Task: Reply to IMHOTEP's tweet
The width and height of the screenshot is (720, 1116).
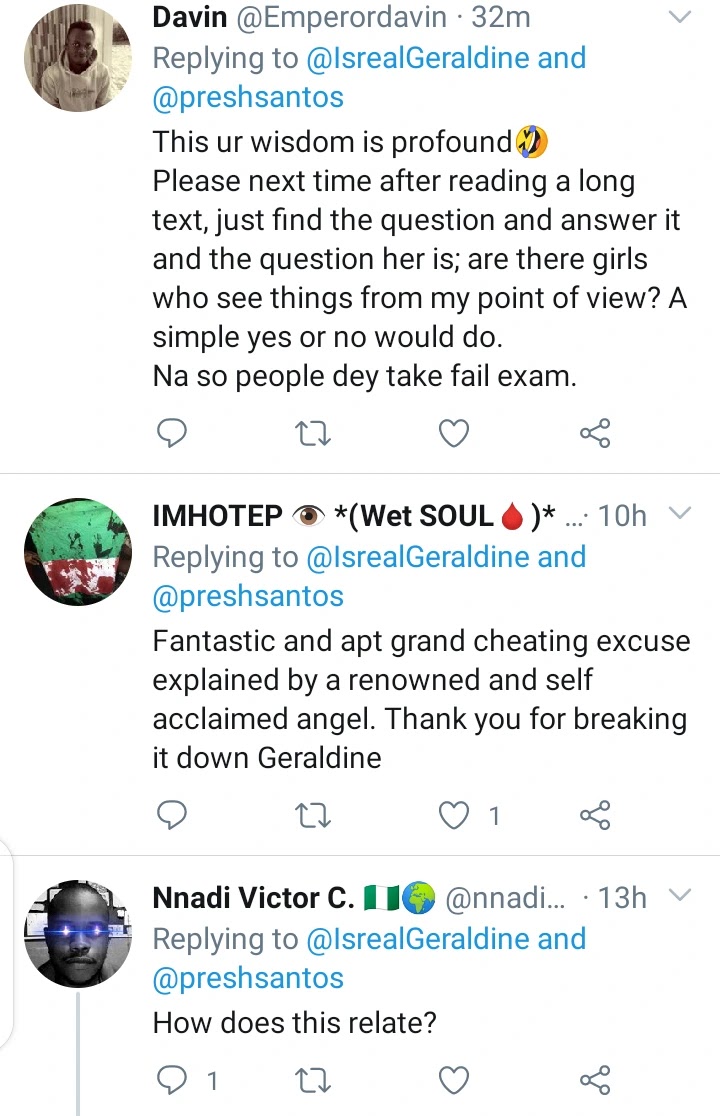Action: coord(173,816)
